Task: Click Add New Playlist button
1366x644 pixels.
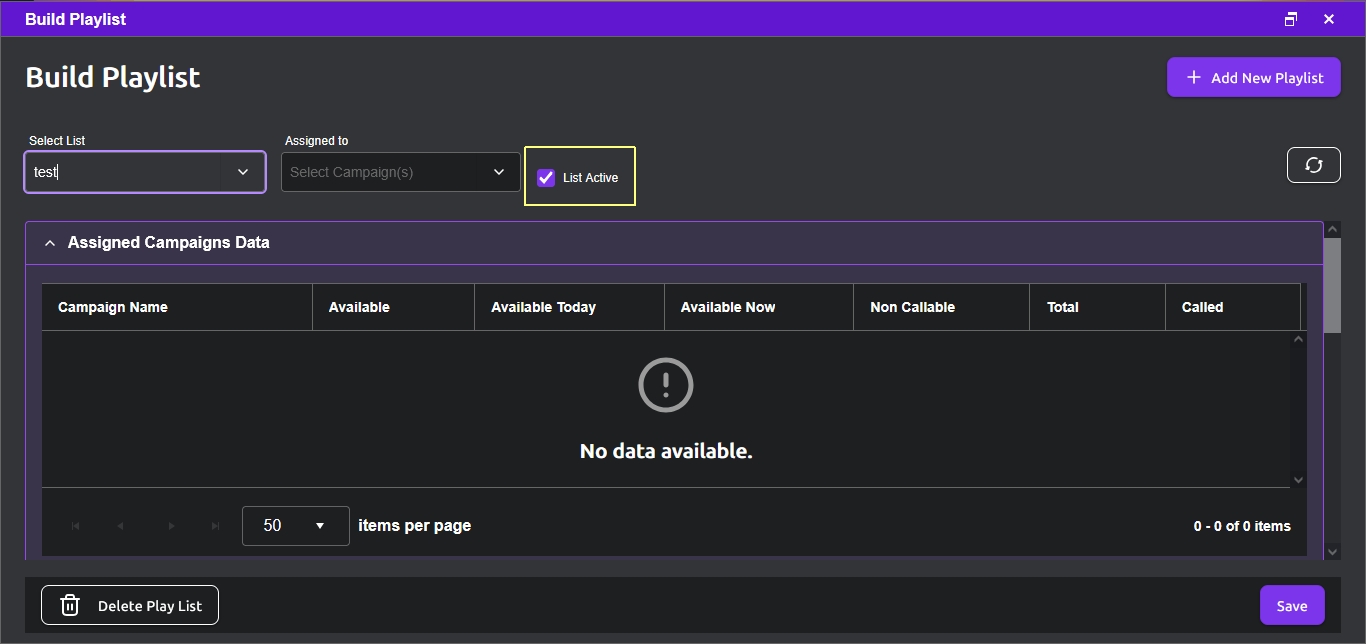Action: tap(1254, 77)
